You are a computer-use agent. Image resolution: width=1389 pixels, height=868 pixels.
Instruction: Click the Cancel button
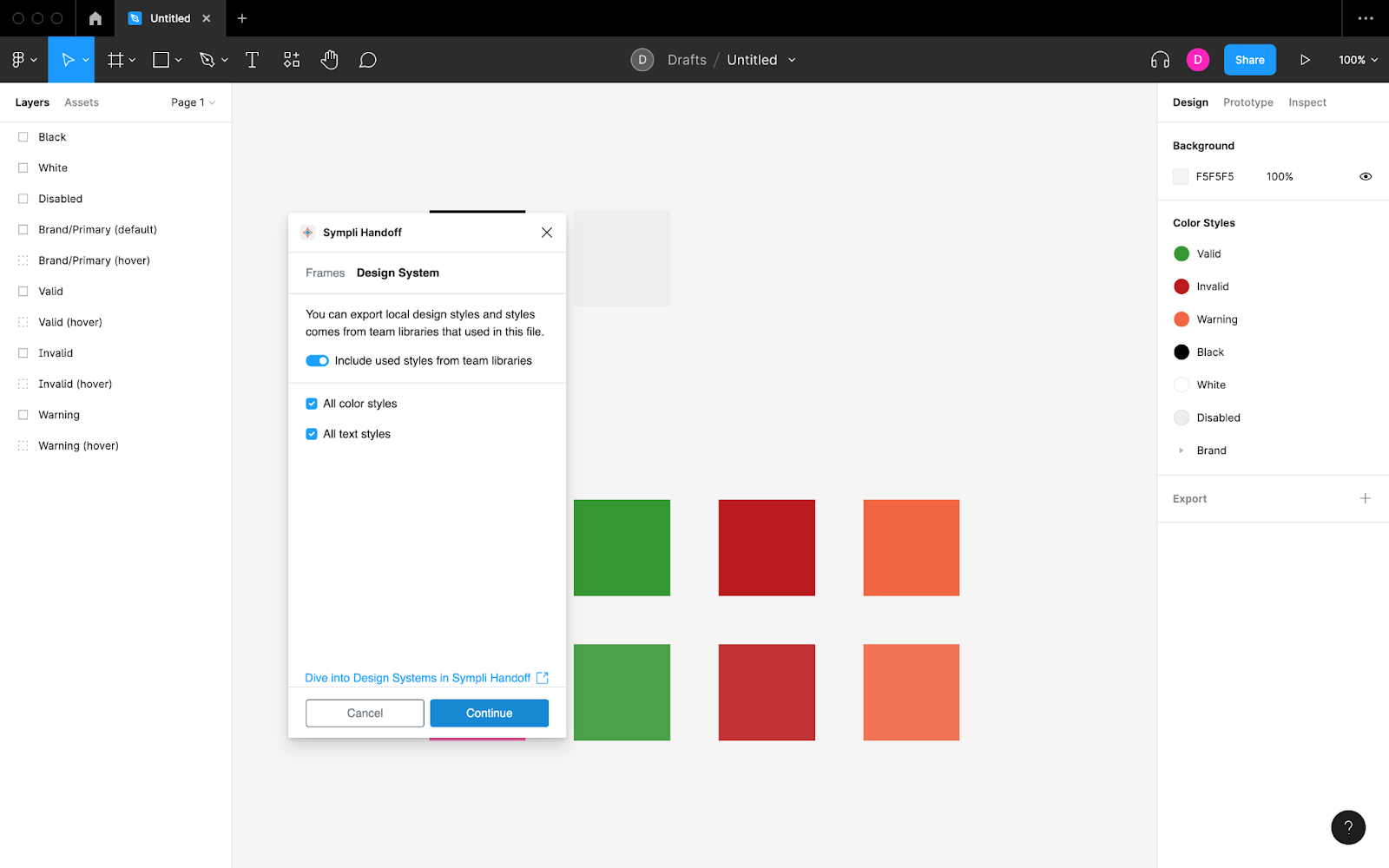click(x=365, y=713)
